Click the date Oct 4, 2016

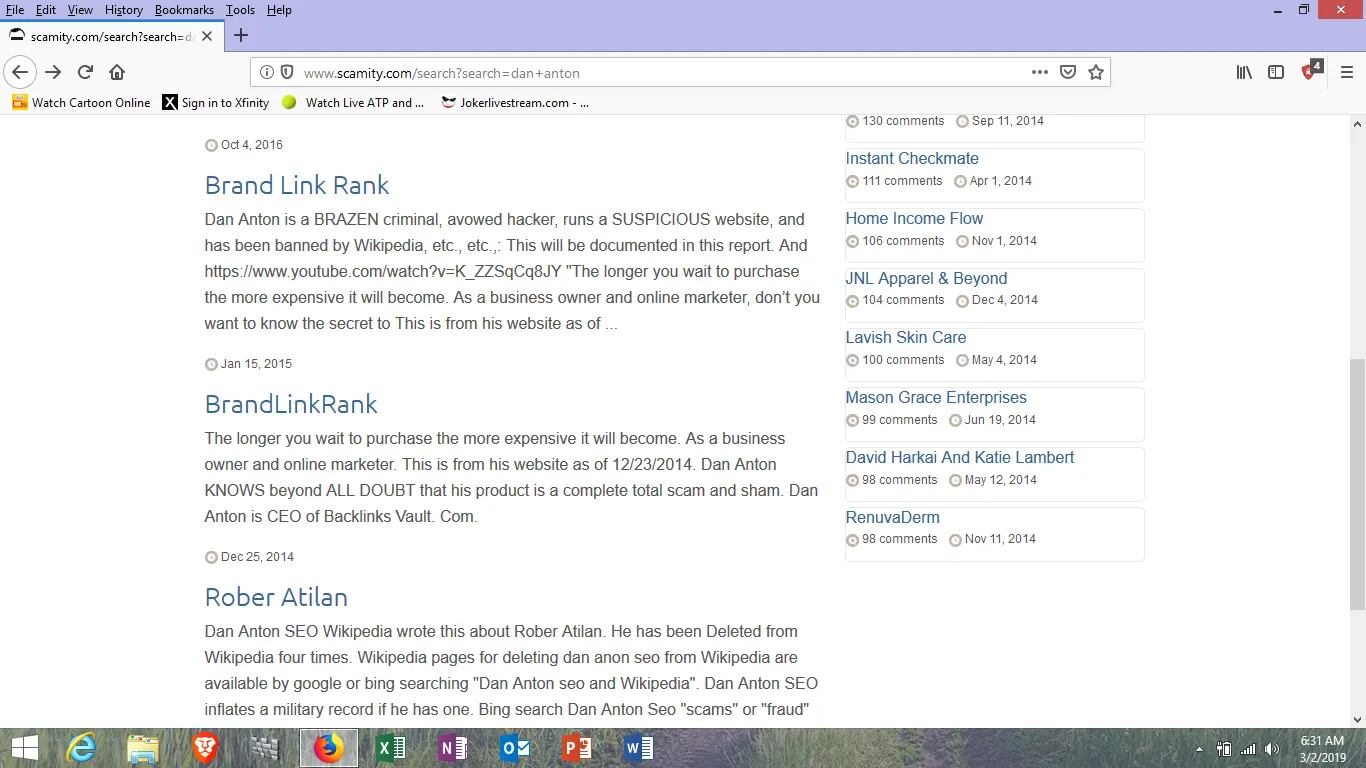point(252,145)
